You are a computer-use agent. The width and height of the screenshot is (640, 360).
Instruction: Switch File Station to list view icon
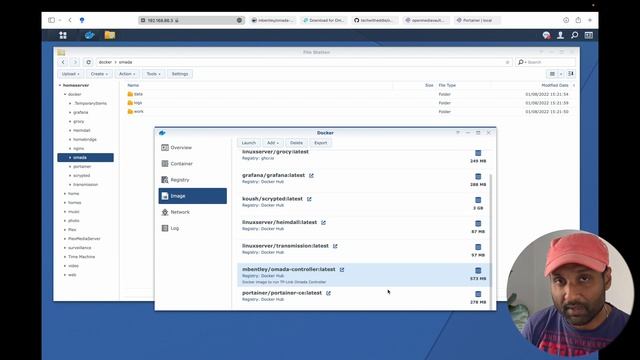552,74
